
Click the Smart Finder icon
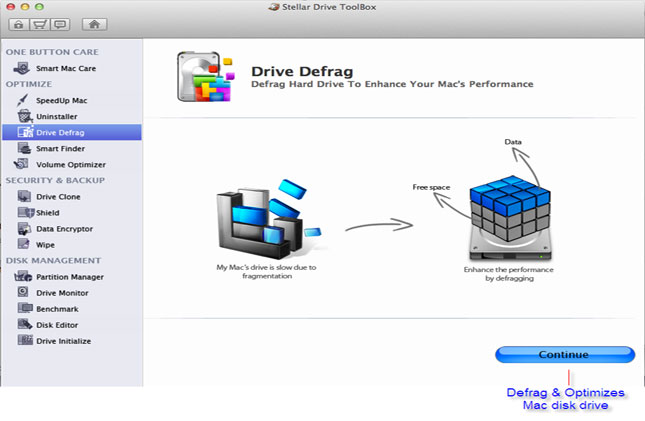24,148
